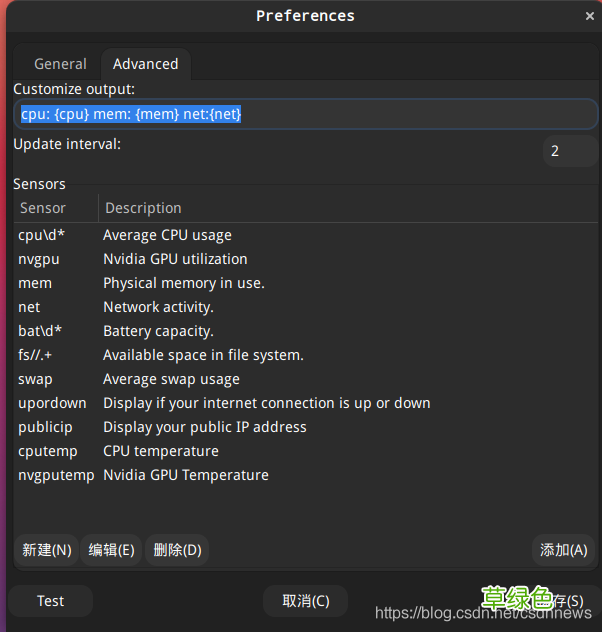
Task: Sort by the Sensor column header
Action: [x=56, y=208]
